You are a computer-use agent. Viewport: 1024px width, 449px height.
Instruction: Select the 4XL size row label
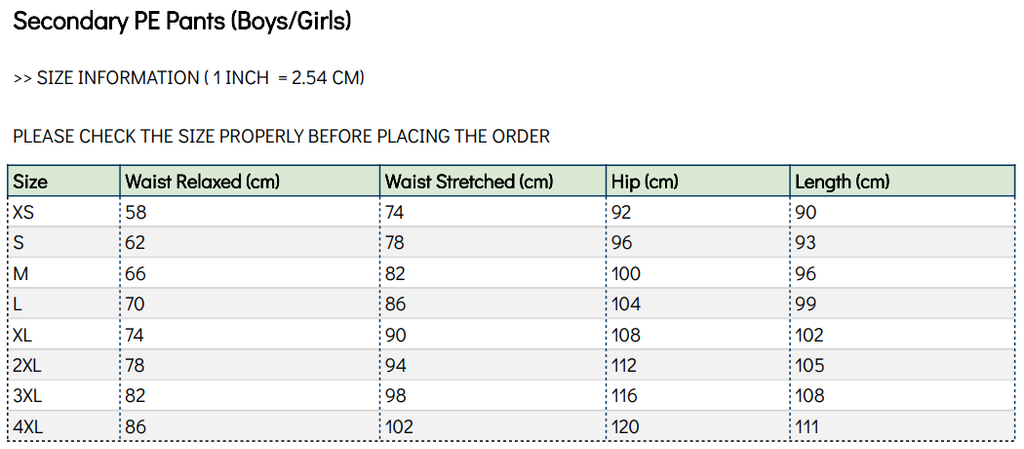click(x=29, y=427)
